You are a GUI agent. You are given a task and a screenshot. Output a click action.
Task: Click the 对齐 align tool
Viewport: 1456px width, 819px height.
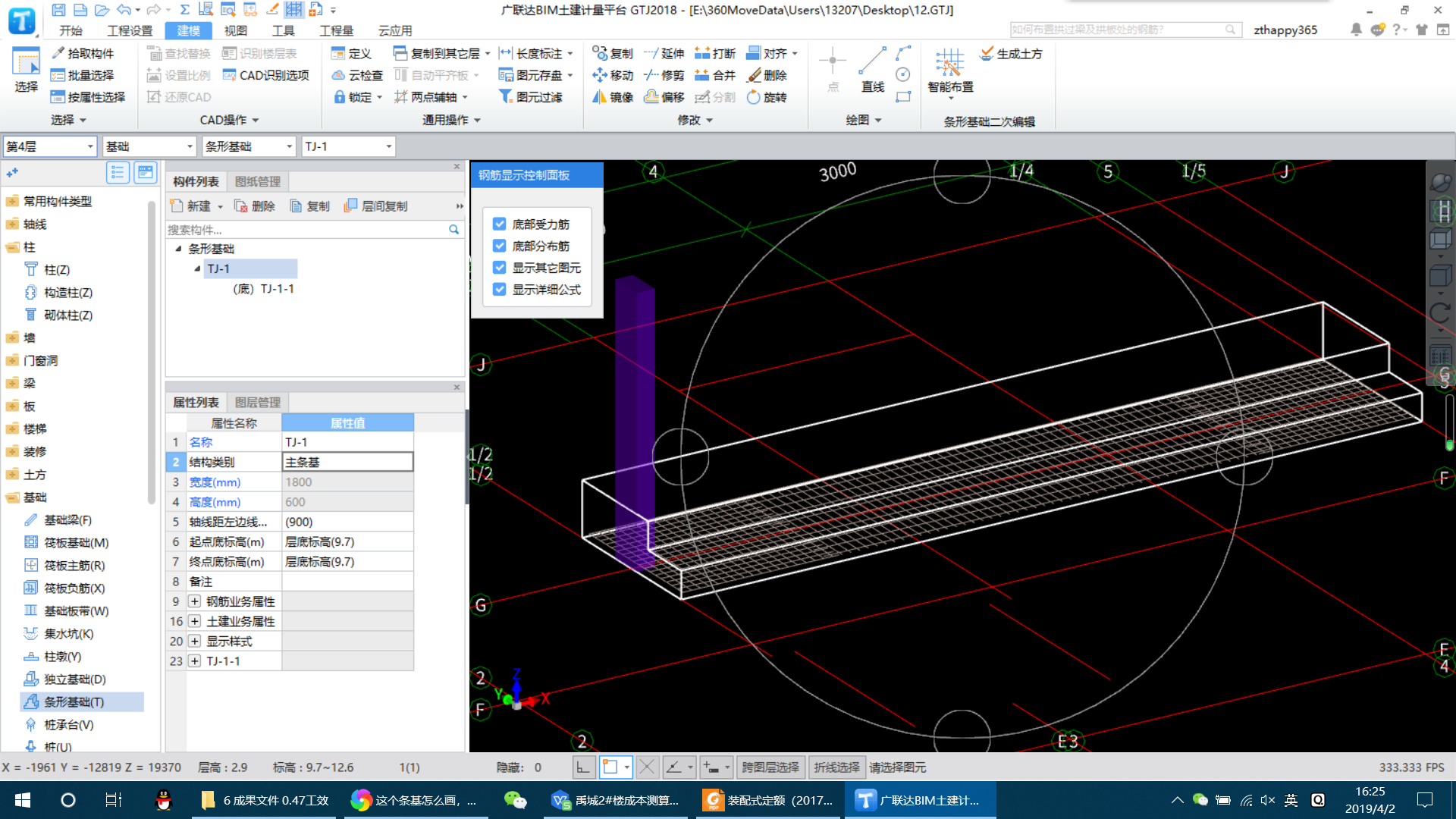[772, 53]
